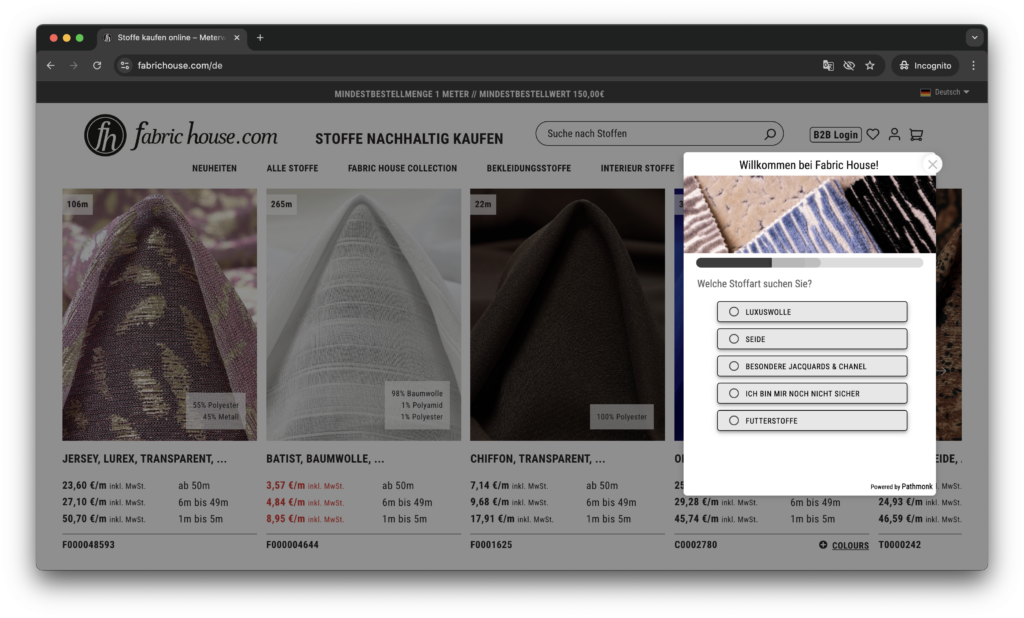
Task: Open a new browser tab with plus button
Action: [260, 38]
